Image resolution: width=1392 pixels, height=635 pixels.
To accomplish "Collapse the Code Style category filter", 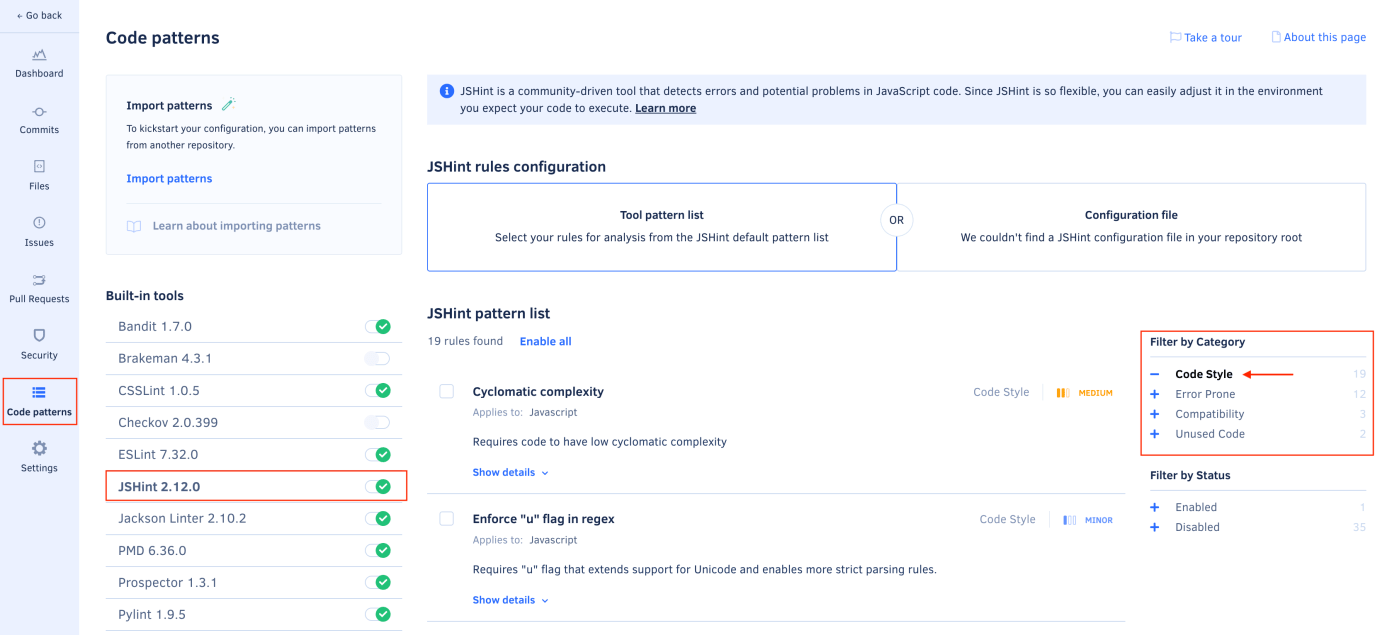I will point(1155,374).
